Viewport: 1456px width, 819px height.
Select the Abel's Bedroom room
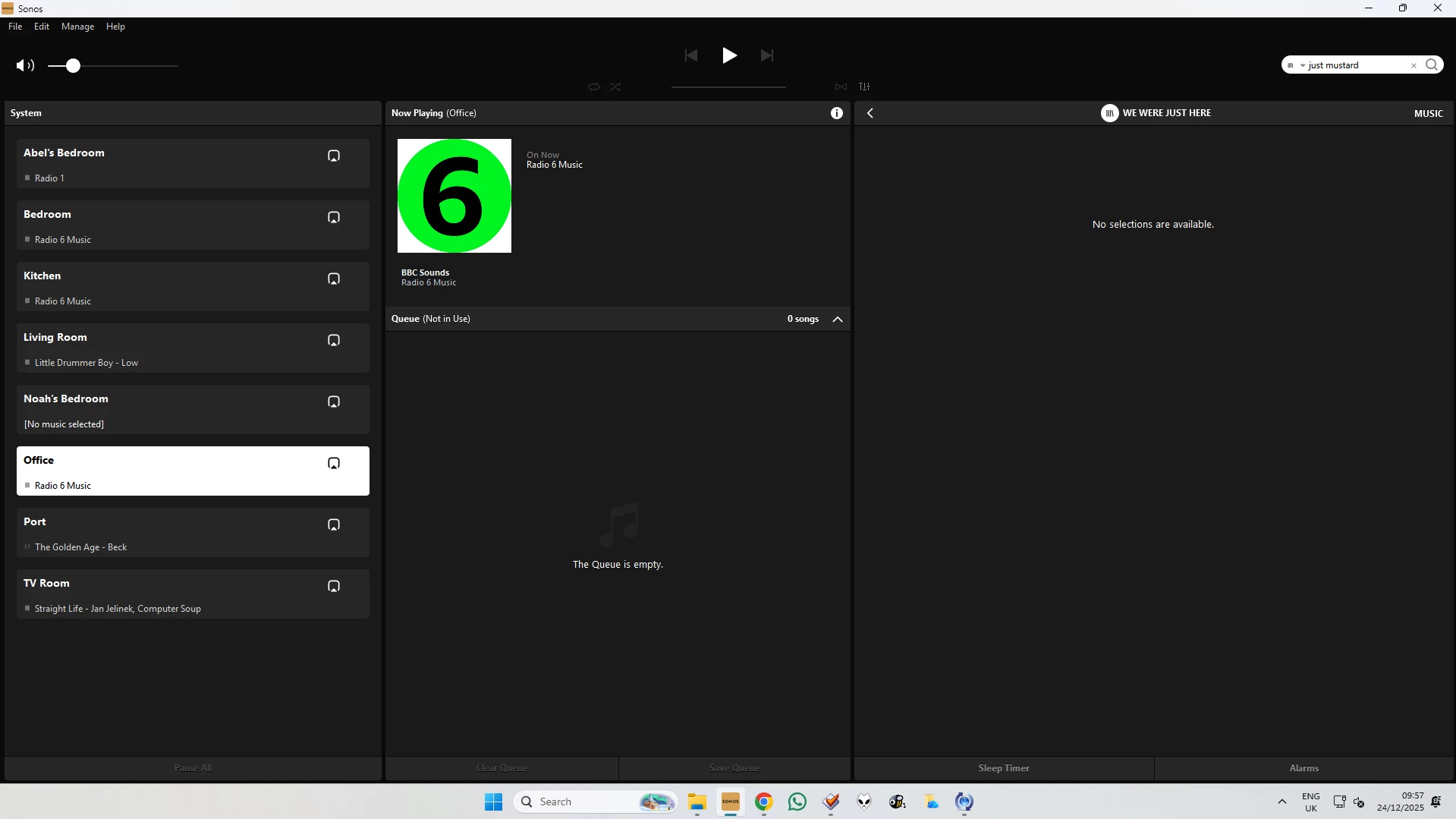[193, 163]
